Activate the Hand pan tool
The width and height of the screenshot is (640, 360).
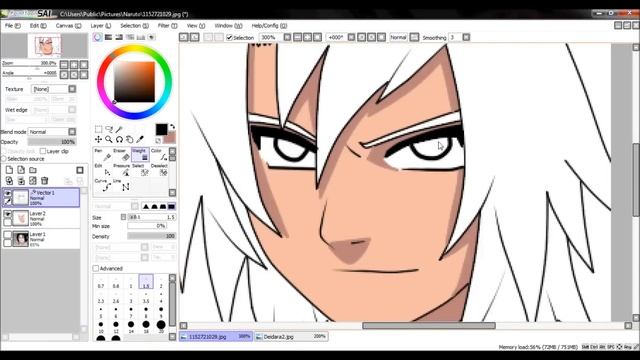coord(129,140)
